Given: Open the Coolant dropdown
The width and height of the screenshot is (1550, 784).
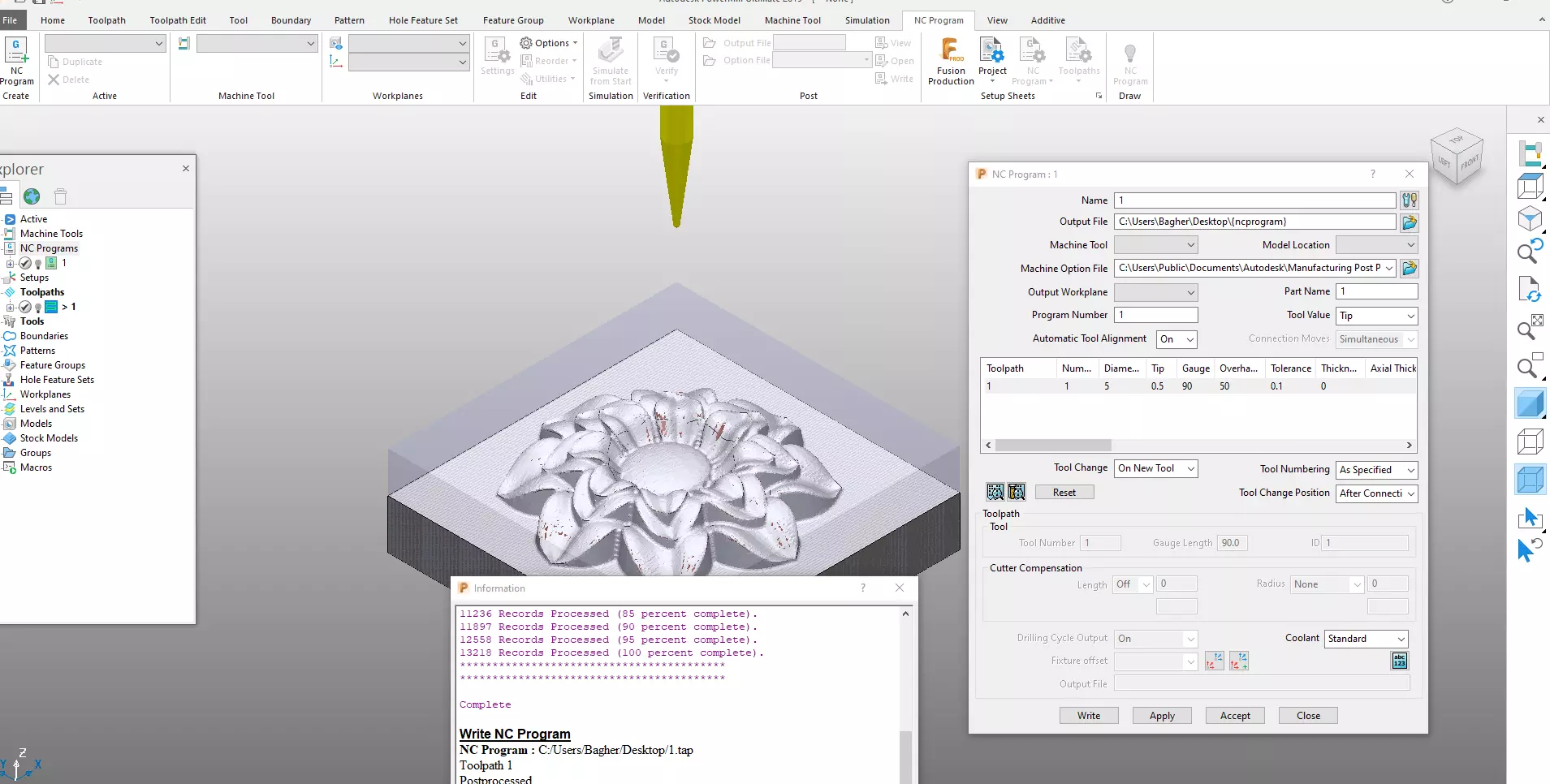Looking at the screenshot, I should click(x=1366, y=639).
